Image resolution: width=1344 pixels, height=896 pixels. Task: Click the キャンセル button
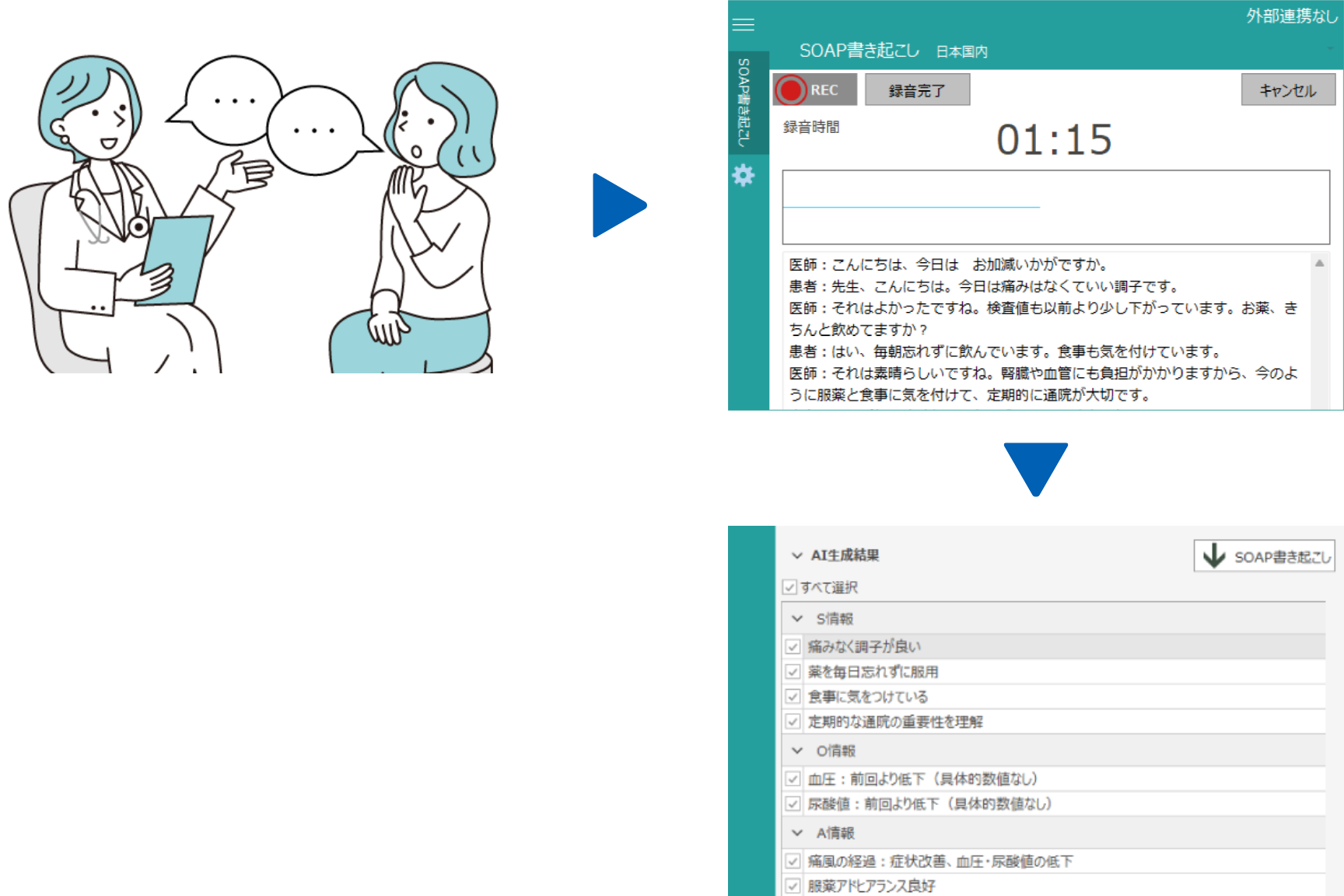(x=1287, y=90)
